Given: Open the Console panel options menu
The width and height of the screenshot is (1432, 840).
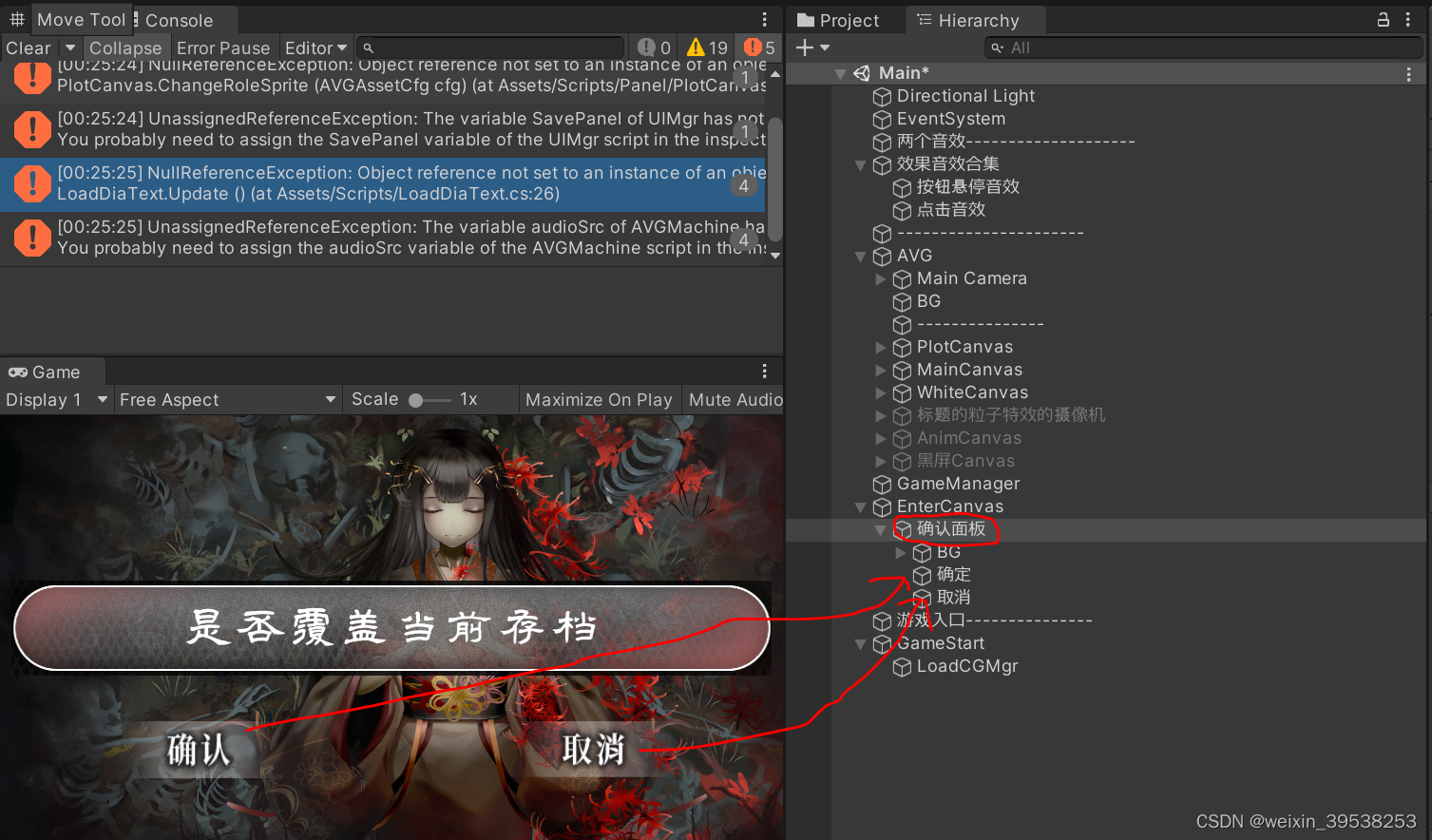Looking at the screenshot, I should (x=764, y=20).
